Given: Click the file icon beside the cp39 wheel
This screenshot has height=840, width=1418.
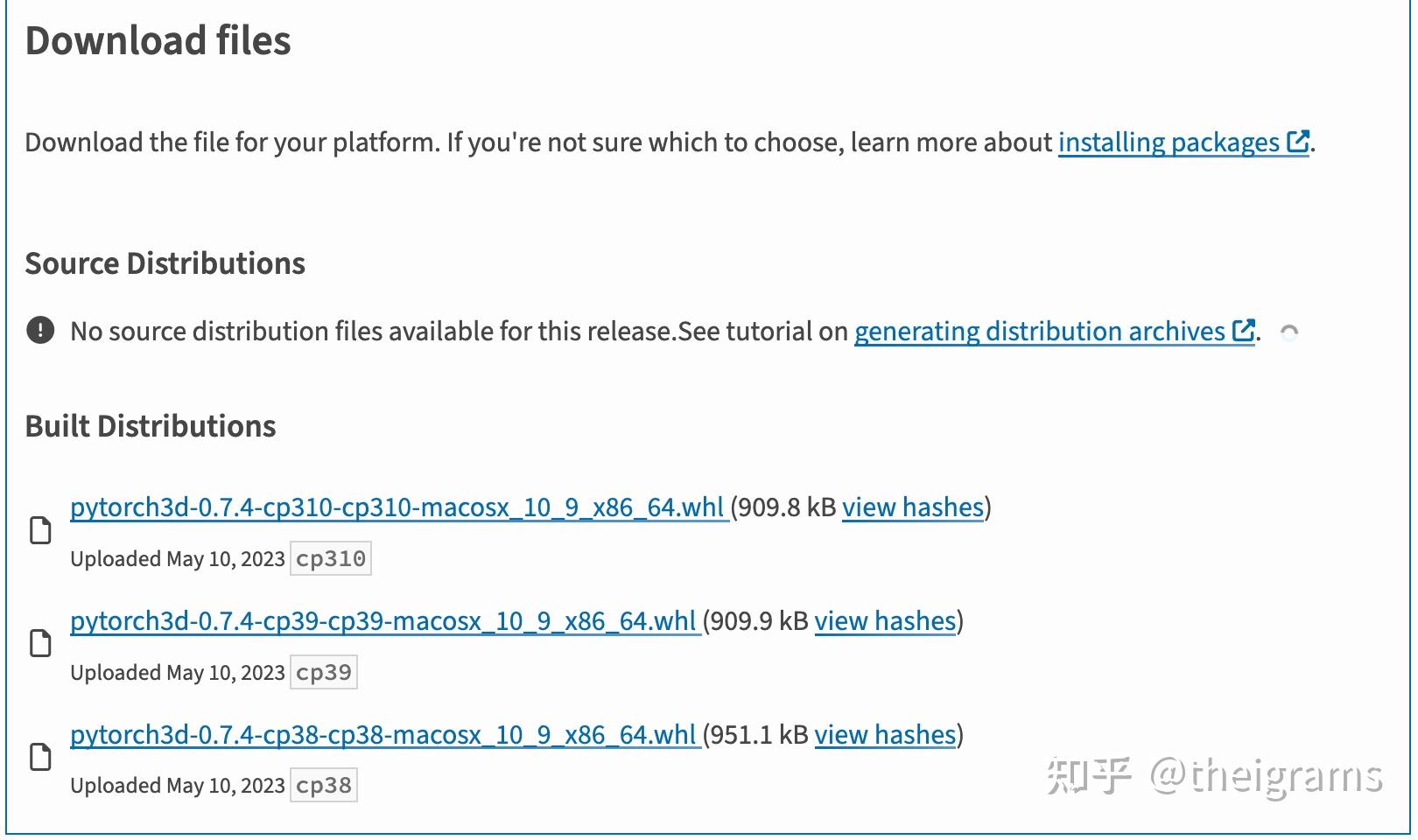Looking at the screenshot, I should [40, 644].
